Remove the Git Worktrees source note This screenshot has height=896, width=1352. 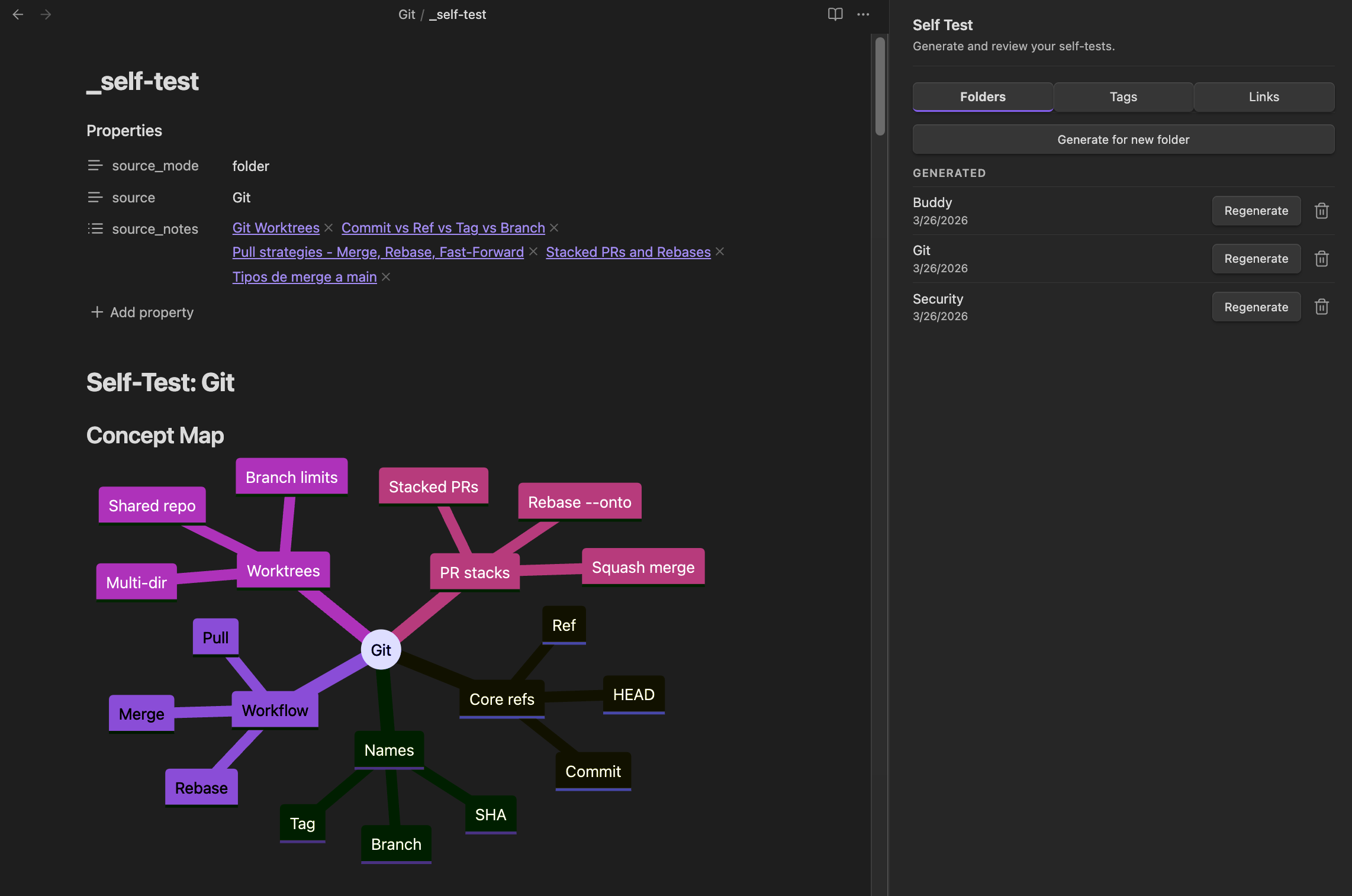pyautogui.click(x=329, y=228)
